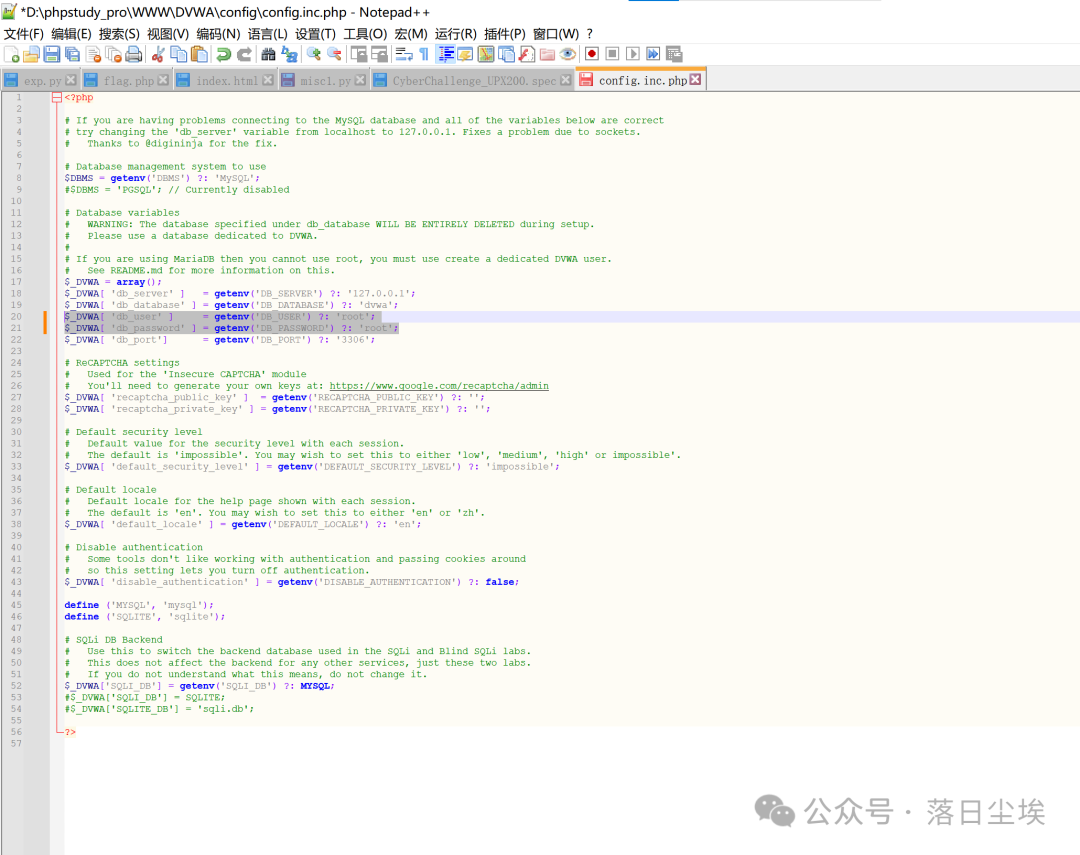
Task: Paste clipboard with the Paste toolbar icon
Action: click(199, 54)
